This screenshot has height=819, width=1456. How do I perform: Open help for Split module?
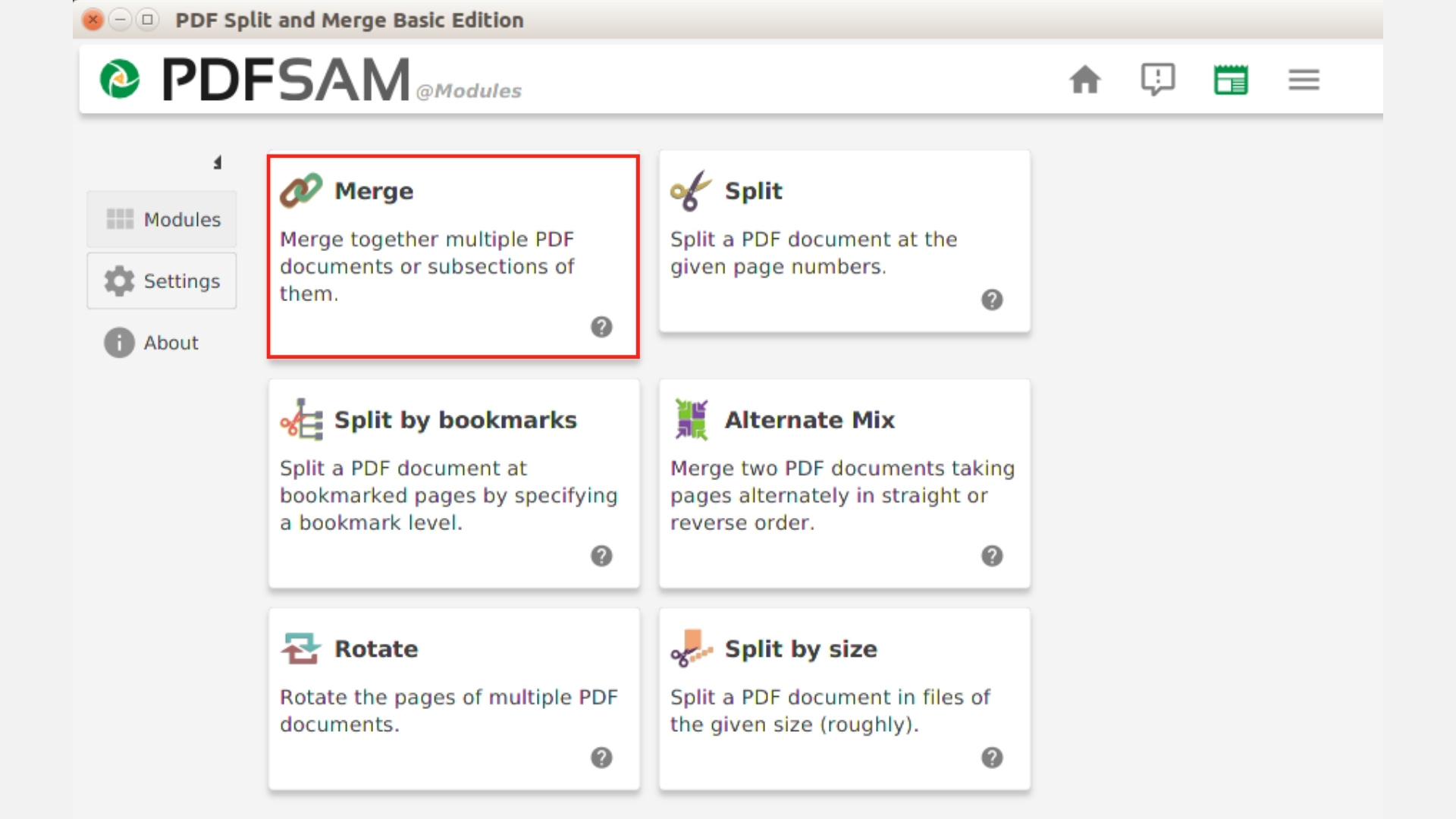pos(992,300)
